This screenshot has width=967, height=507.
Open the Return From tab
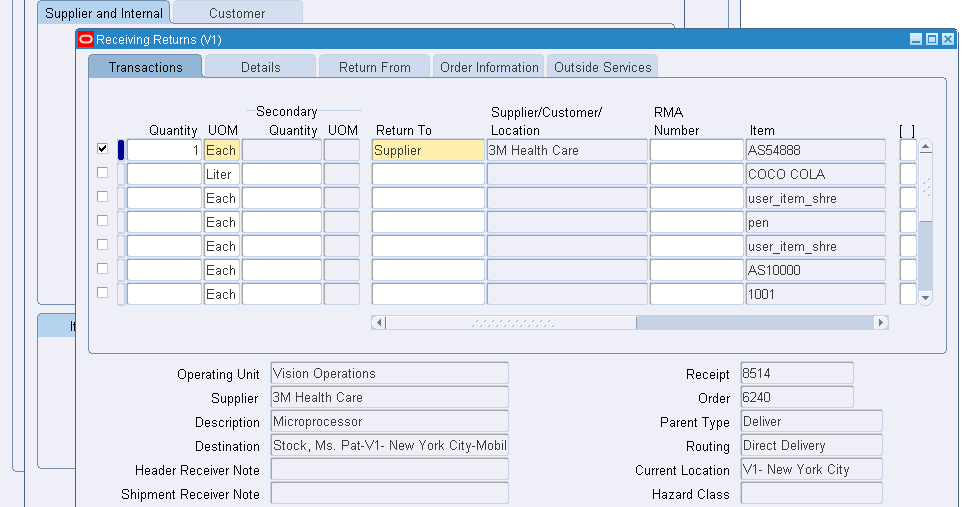click(x=374, y=67)
